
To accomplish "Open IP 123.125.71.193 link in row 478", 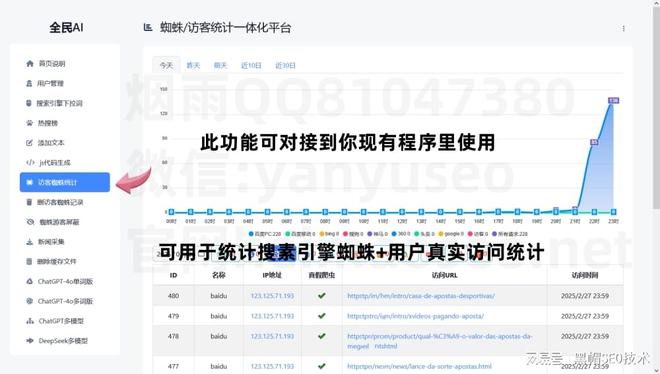I will (x=272, y=336).
